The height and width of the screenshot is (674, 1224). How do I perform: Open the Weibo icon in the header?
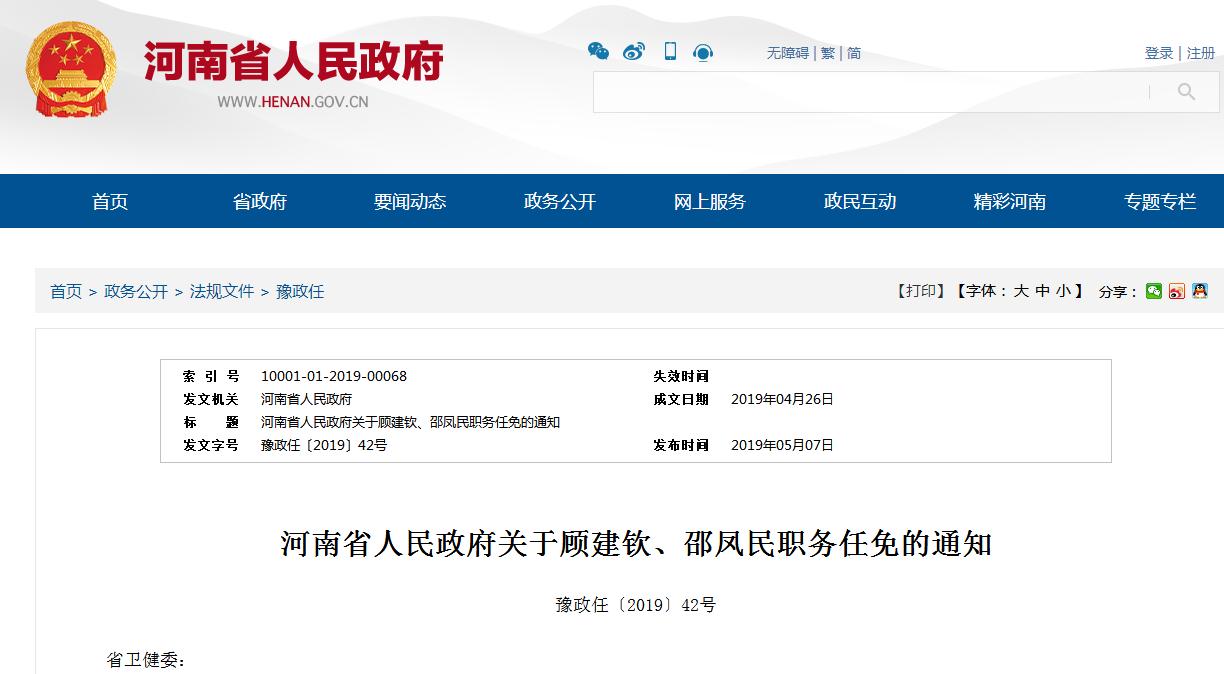(x=634, y=52)
